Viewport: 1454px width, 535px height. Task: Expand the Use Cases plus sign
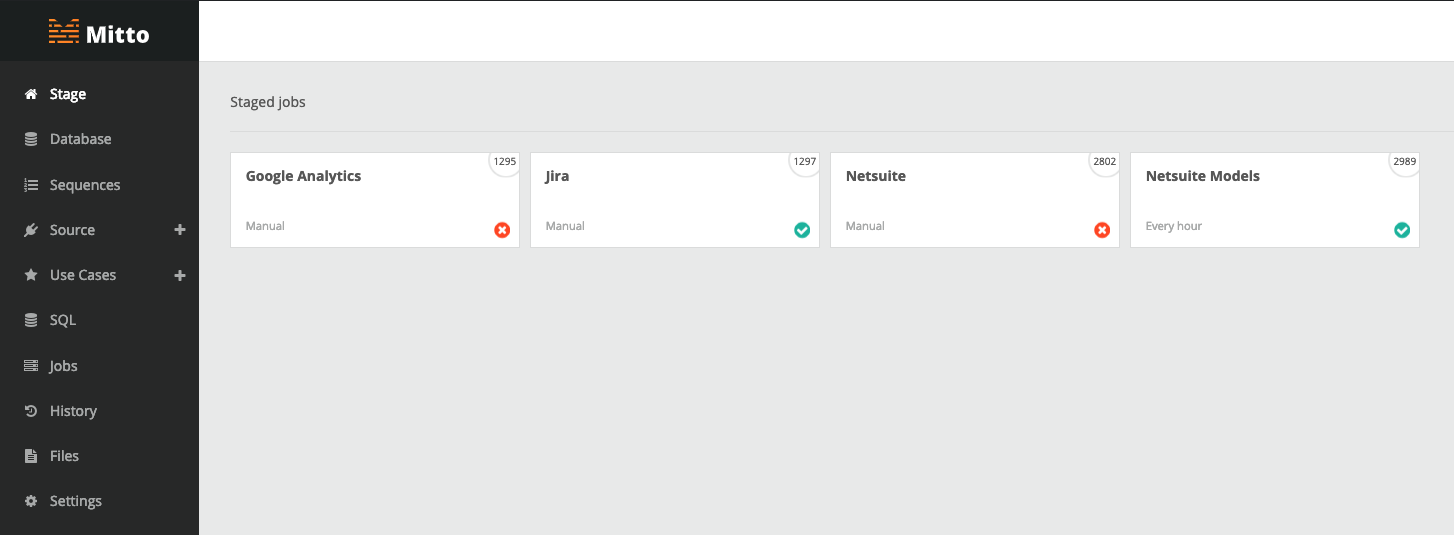pos(180,275)
